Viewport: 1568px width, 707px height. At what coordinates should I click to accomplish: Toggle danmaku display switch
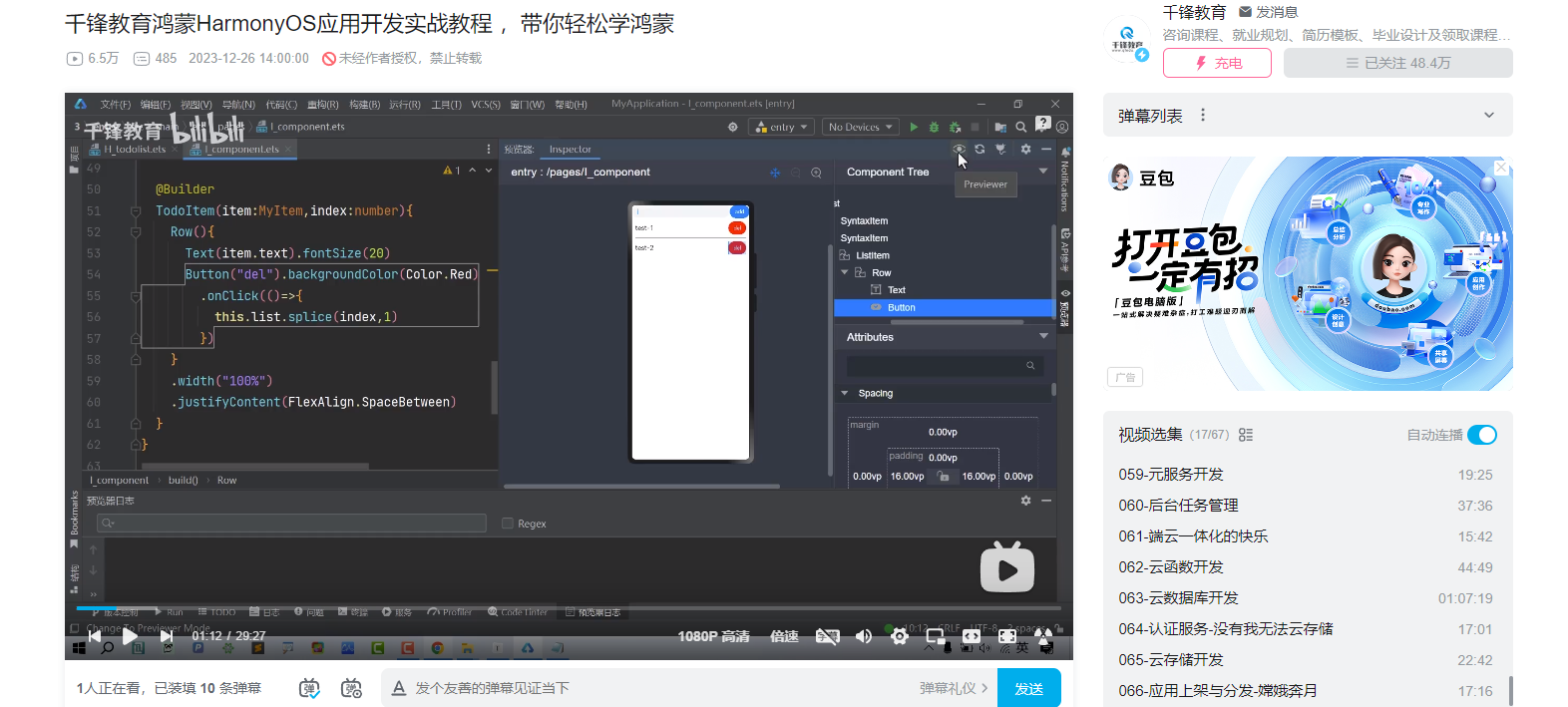(x=309, y=688)
